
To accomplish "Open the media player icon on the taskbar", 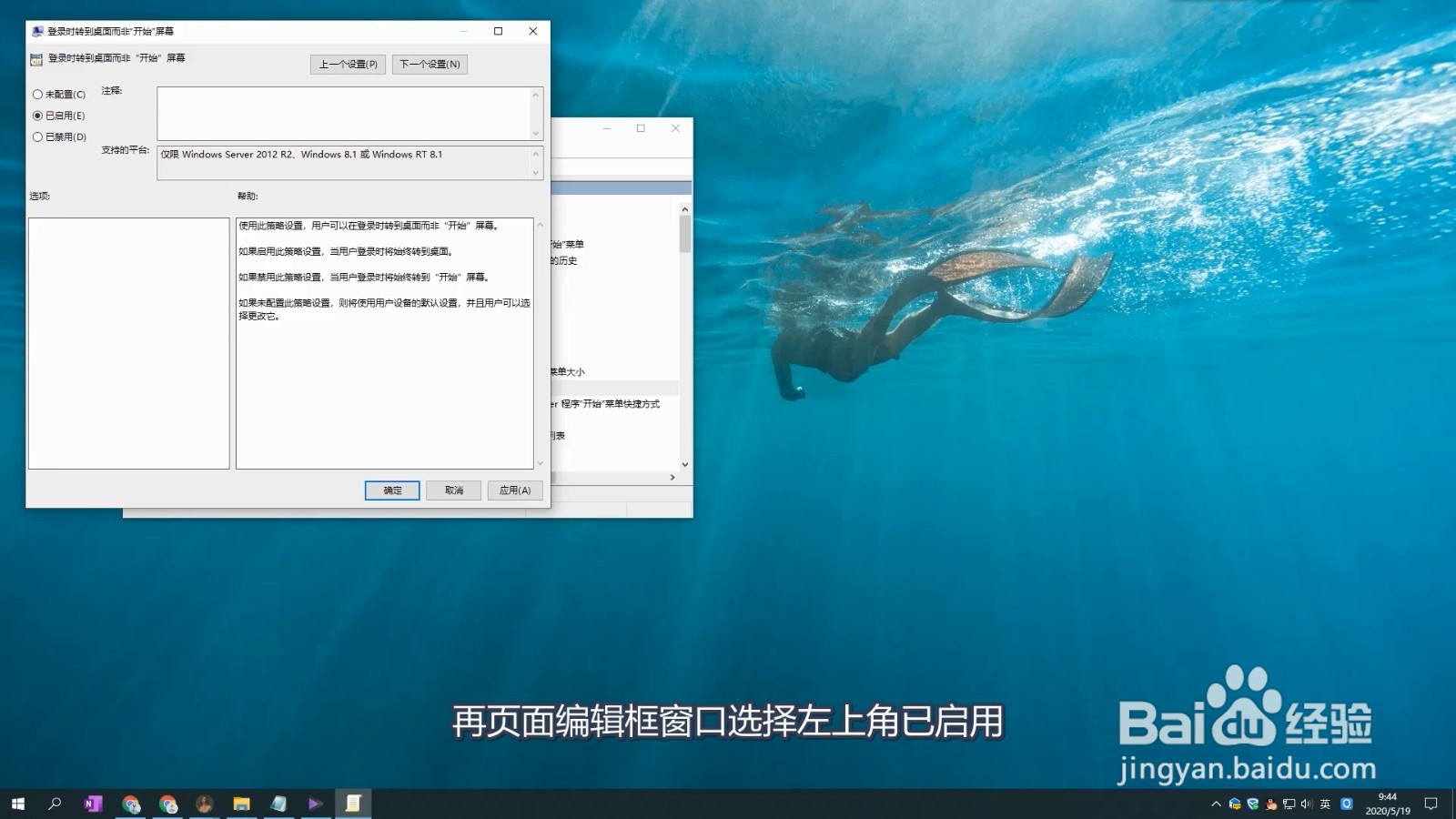I will [x=313, y=804].
